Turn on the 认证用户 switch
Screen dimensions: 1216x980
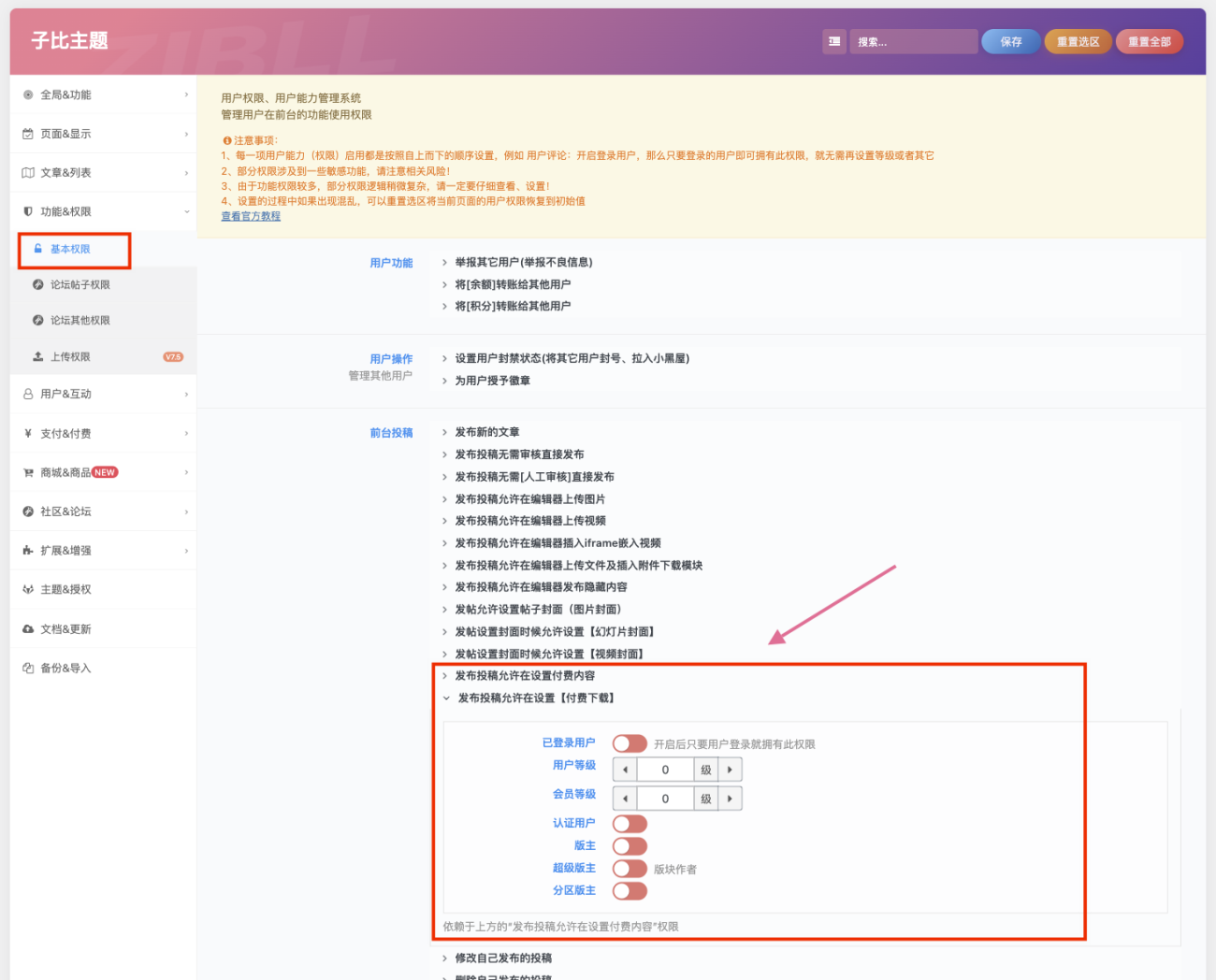[x=630, y=824]
